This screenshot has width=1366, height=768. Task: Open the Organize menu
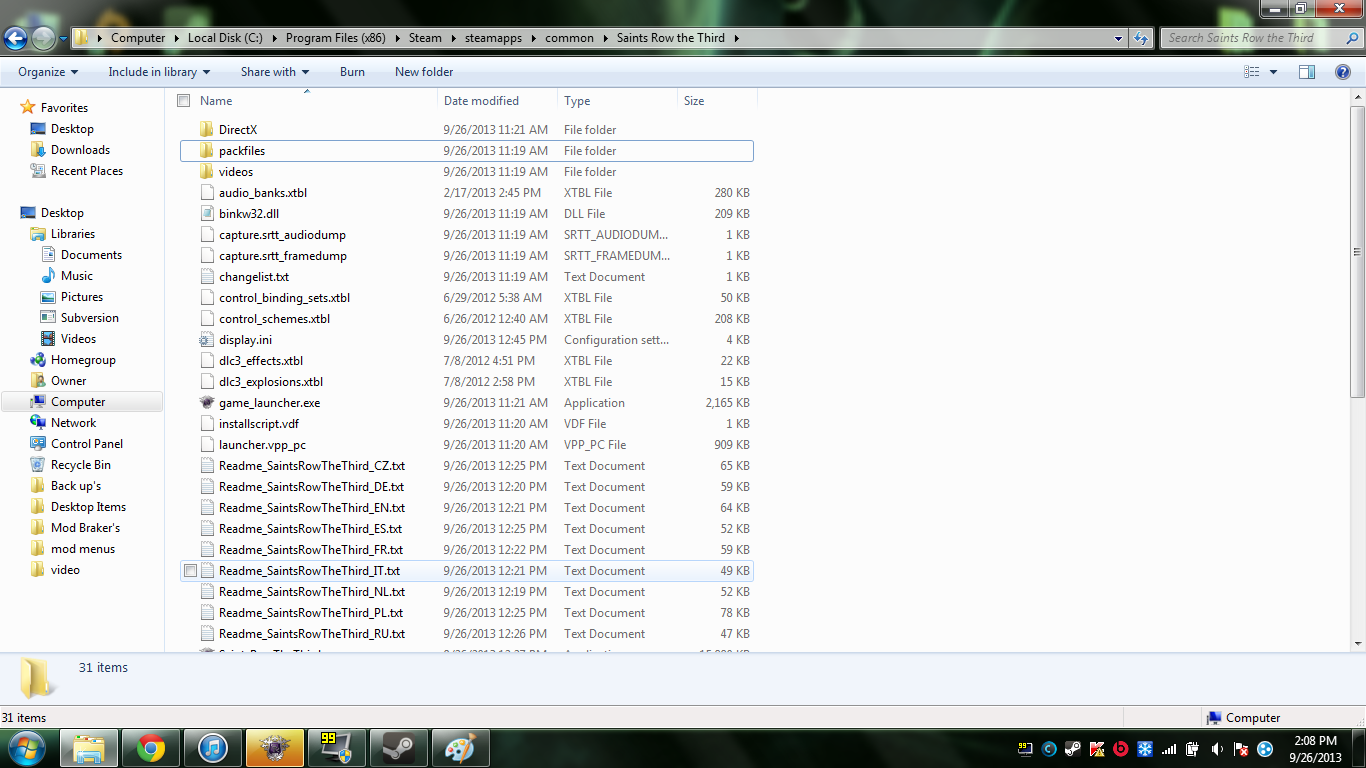(48, 72)
